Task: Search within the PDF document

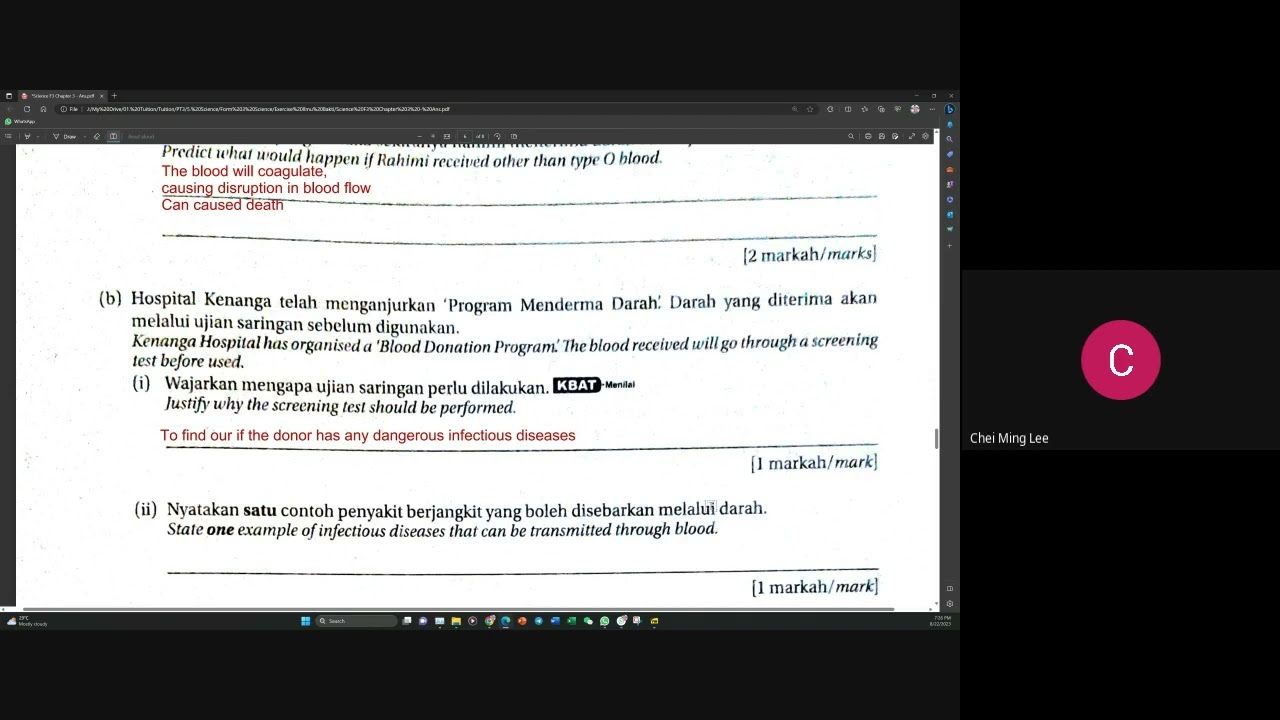Action: pyautogui.click(x=851, y=136)
